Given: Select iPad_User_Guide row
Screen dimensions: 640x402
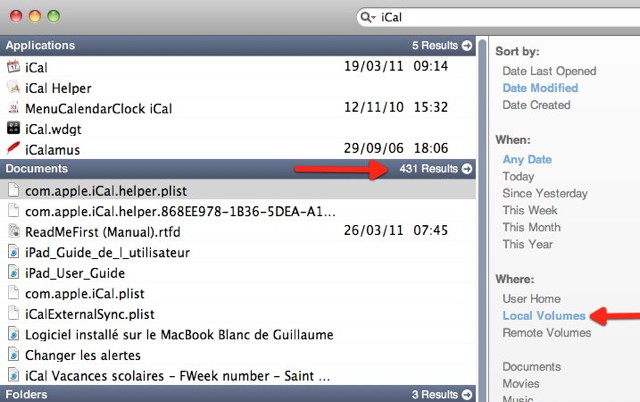Looking at the screenshot, I should 238,272.
